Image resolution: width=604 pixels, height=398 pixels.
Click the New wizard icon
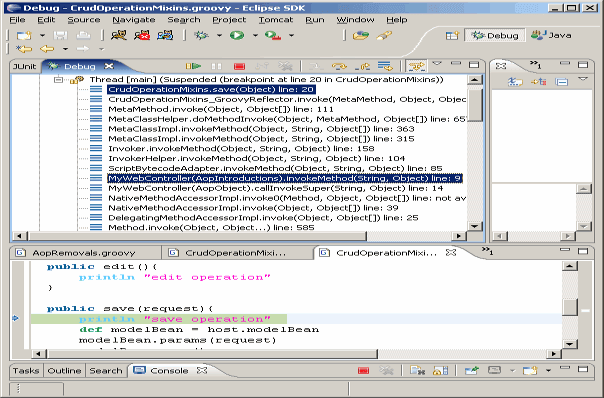click(x=24, y=35)
